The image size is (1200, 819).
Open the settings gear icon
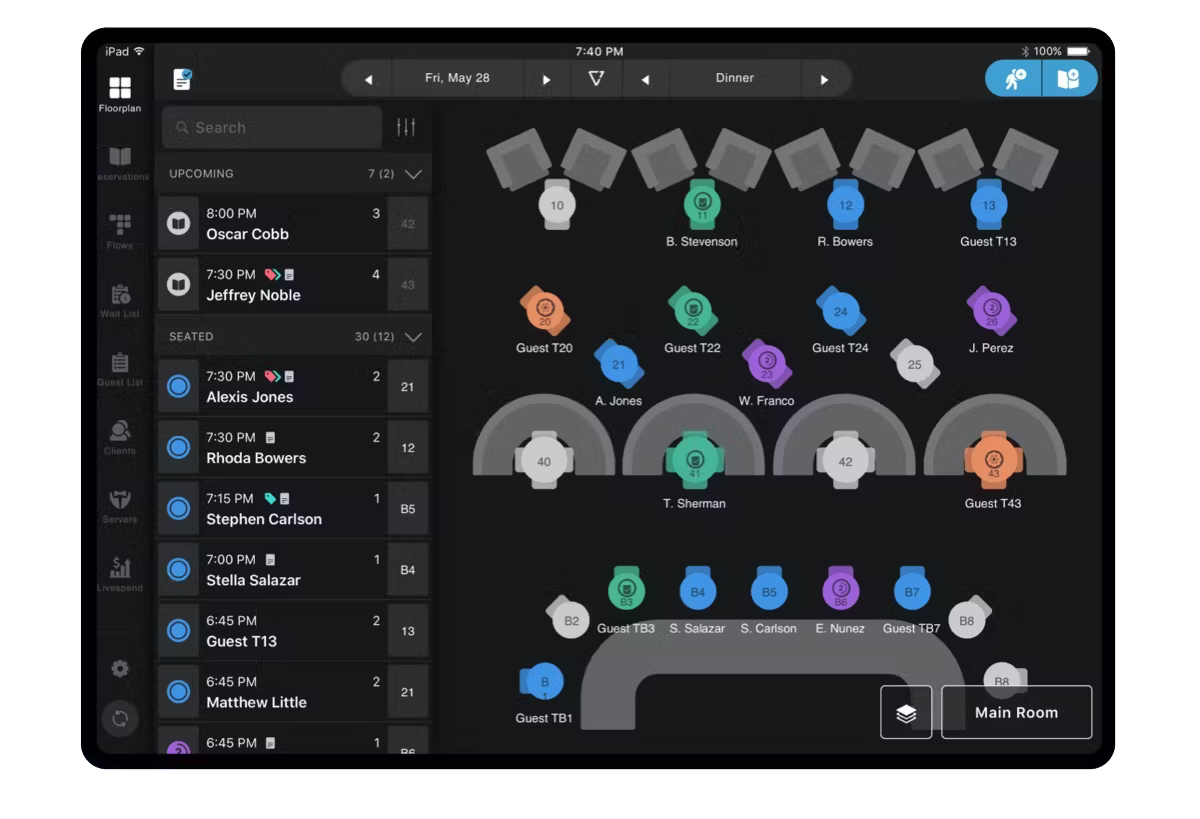coord(120,669)
